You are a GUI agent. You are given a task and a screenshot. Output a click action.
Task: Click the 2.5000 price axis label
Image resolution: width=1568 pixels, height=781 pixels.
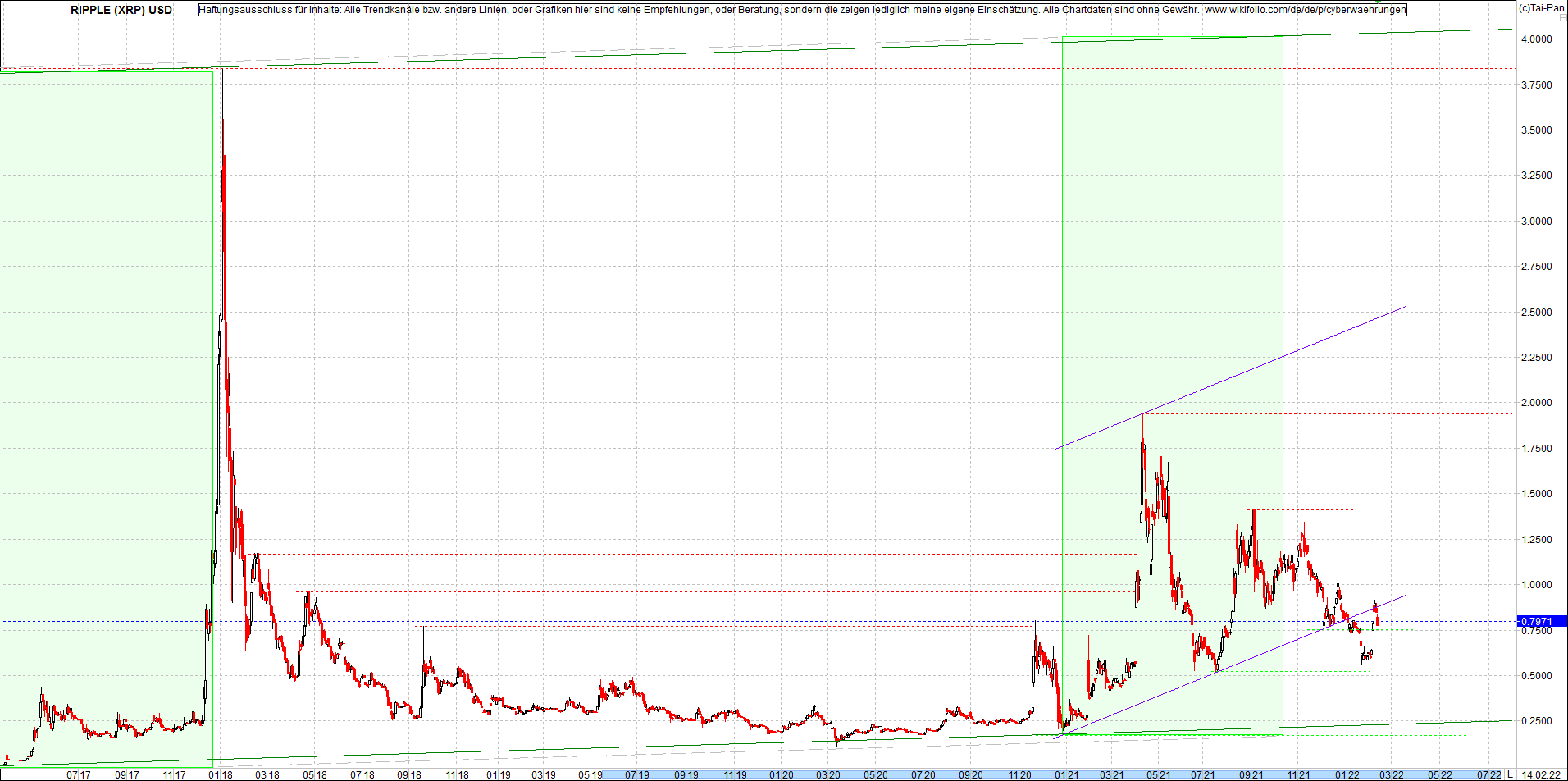coord(1537,313)
